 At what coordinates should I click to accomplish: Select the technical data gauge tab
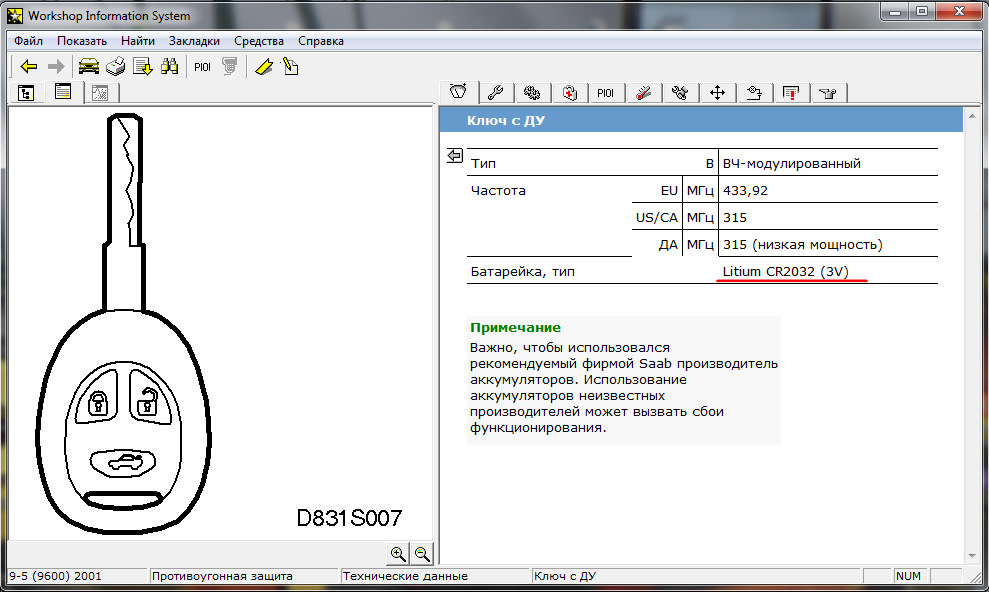459,92
